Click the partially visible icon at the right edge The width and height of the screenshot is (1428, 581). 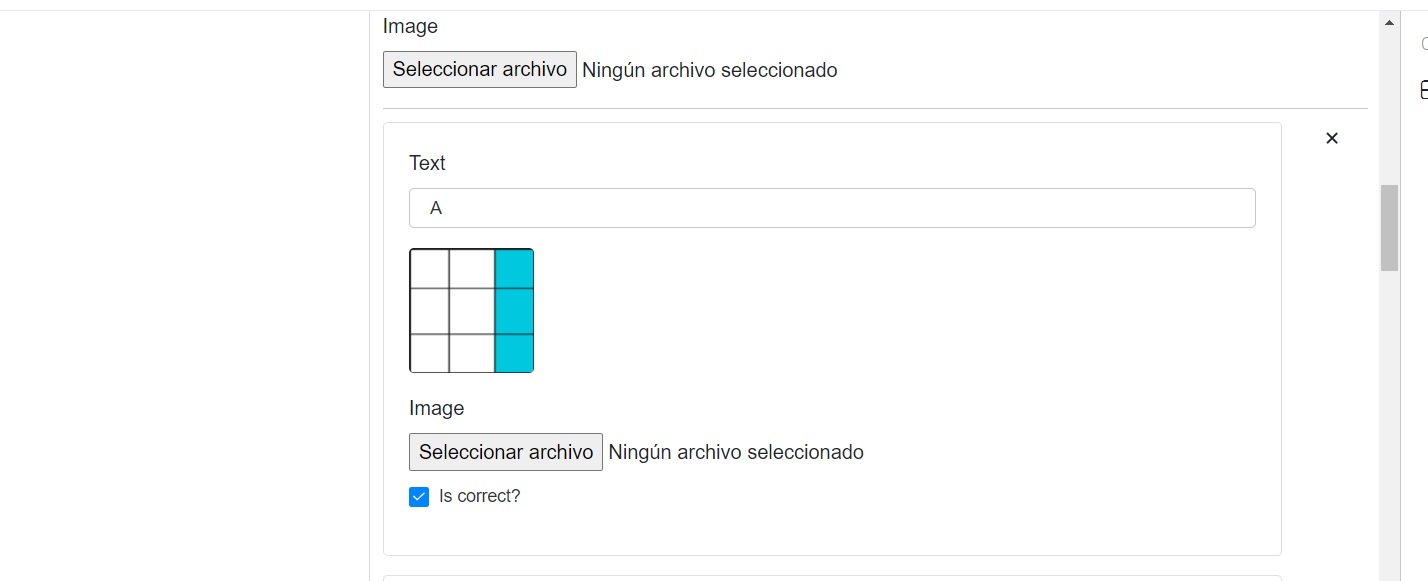[1423, 90]
